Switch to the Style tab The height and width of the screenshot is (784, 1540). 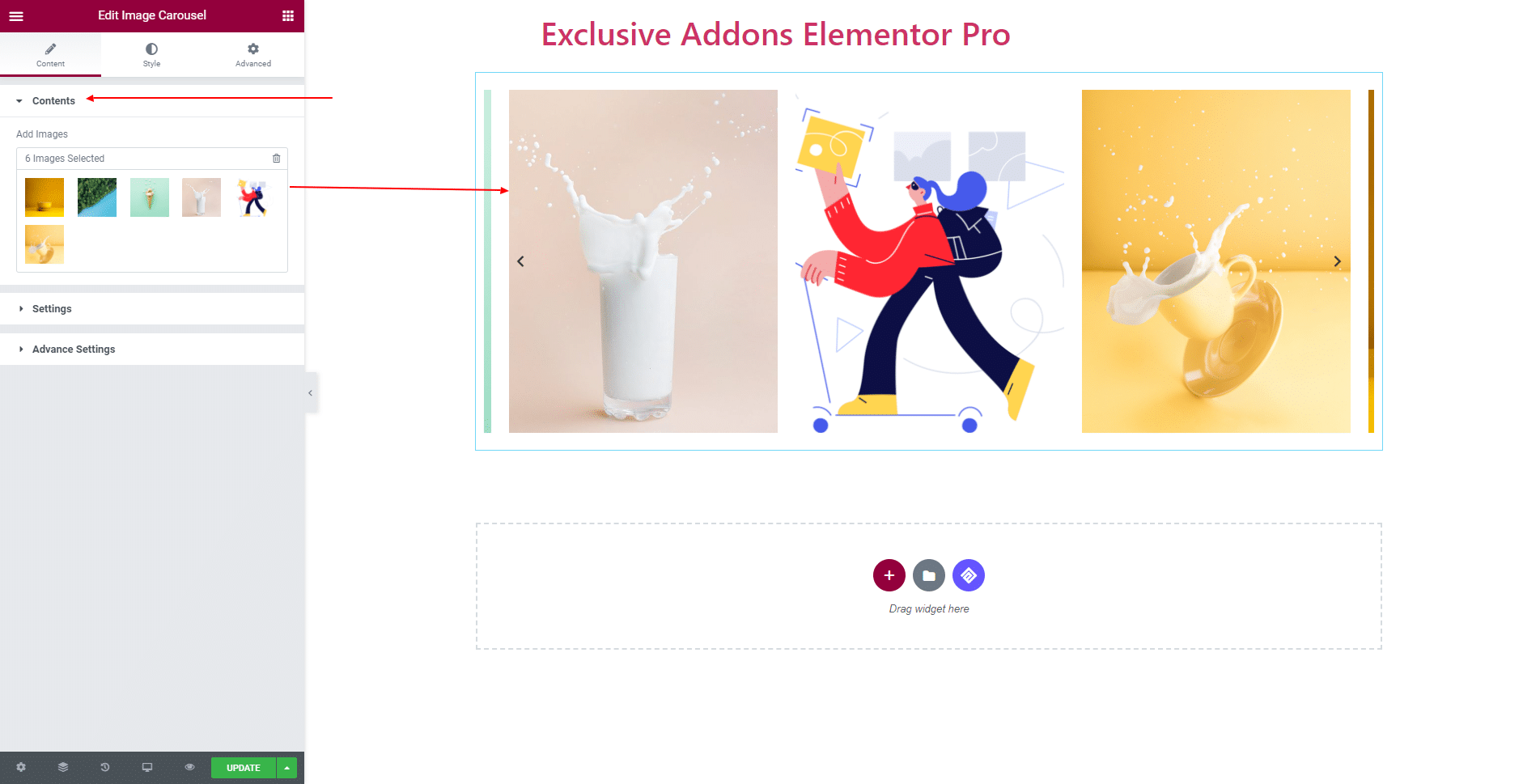point(151,55)
